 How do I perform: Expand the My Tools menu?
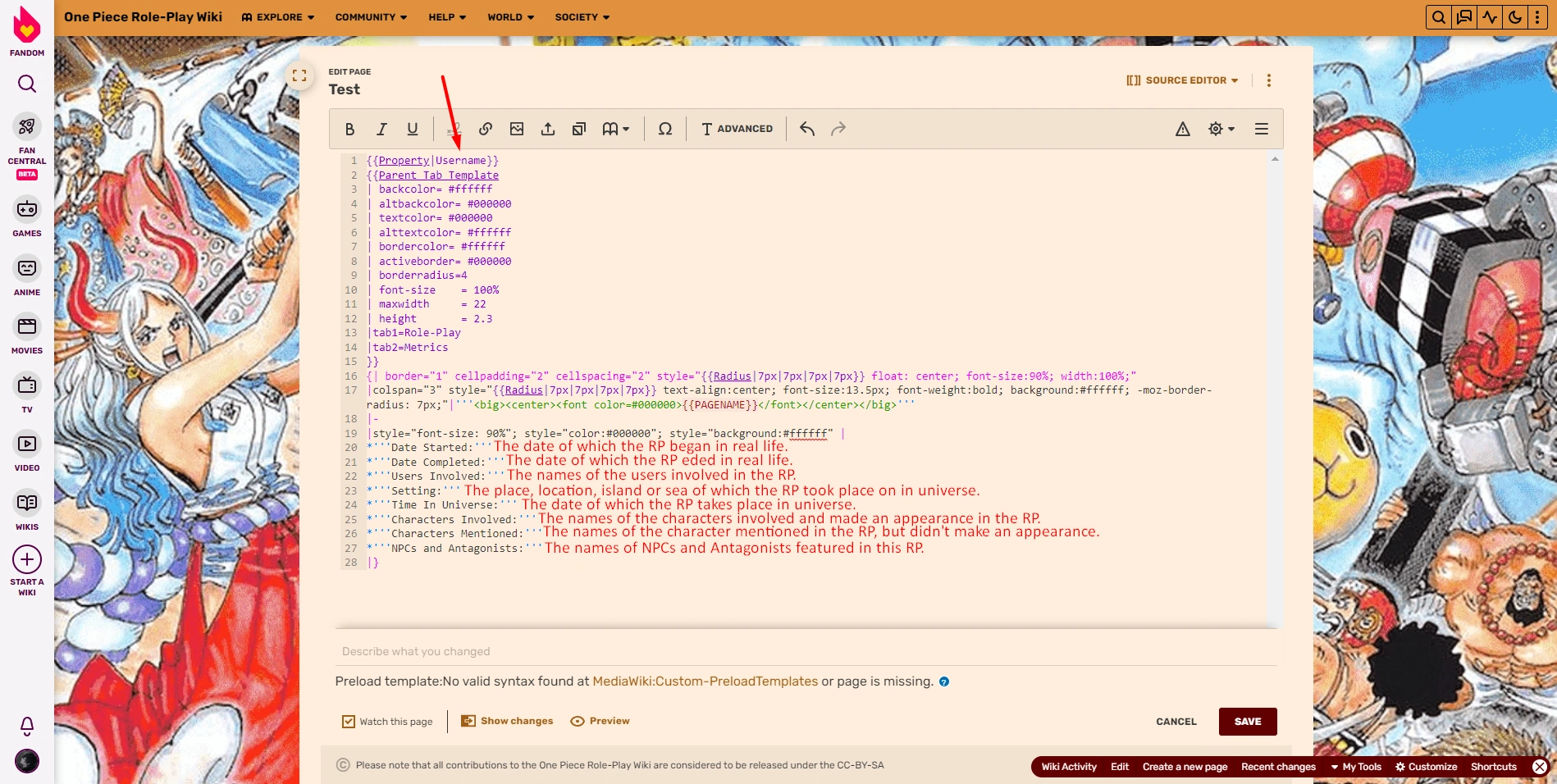coord(1356,767)
